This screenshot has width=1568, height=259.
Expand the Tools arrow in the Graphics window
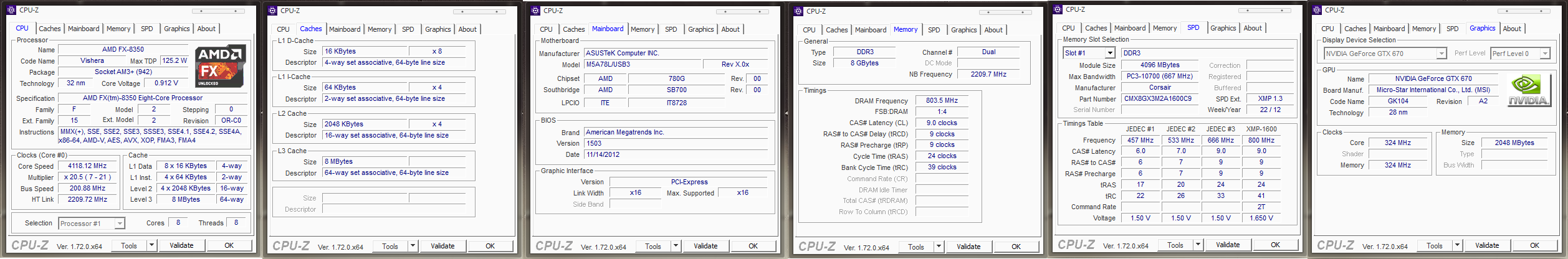point(1457,245)
